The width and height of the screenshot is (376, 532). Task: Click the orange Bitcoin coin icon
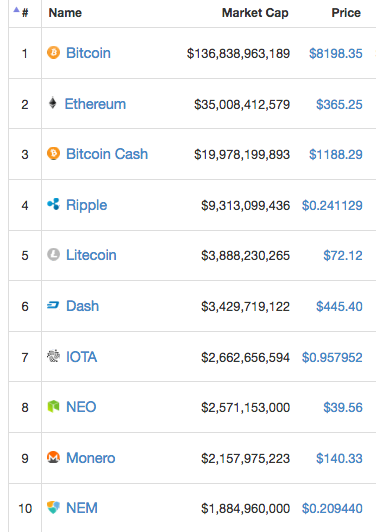tap(53, 53)
